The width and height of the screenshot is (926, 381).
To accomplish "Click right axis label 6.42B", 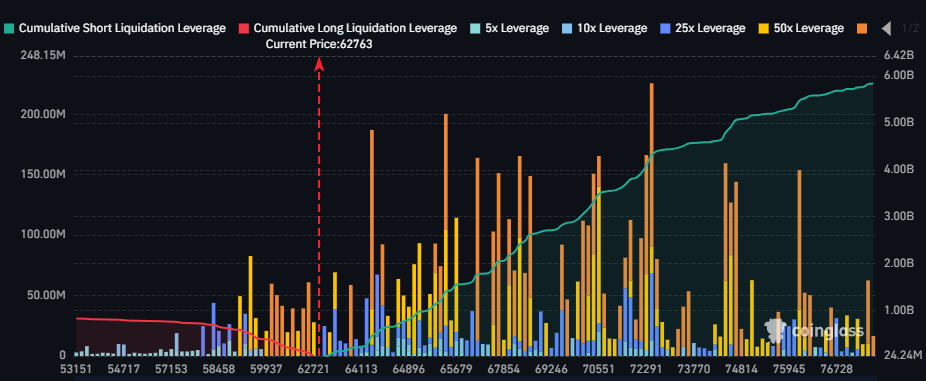I will 899,56.
